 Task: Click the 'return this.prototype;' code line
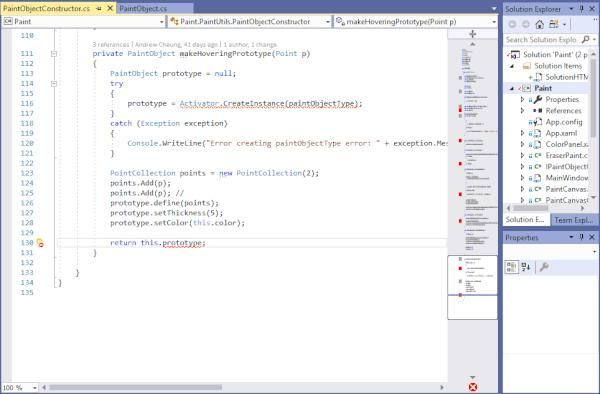[158, 243]
